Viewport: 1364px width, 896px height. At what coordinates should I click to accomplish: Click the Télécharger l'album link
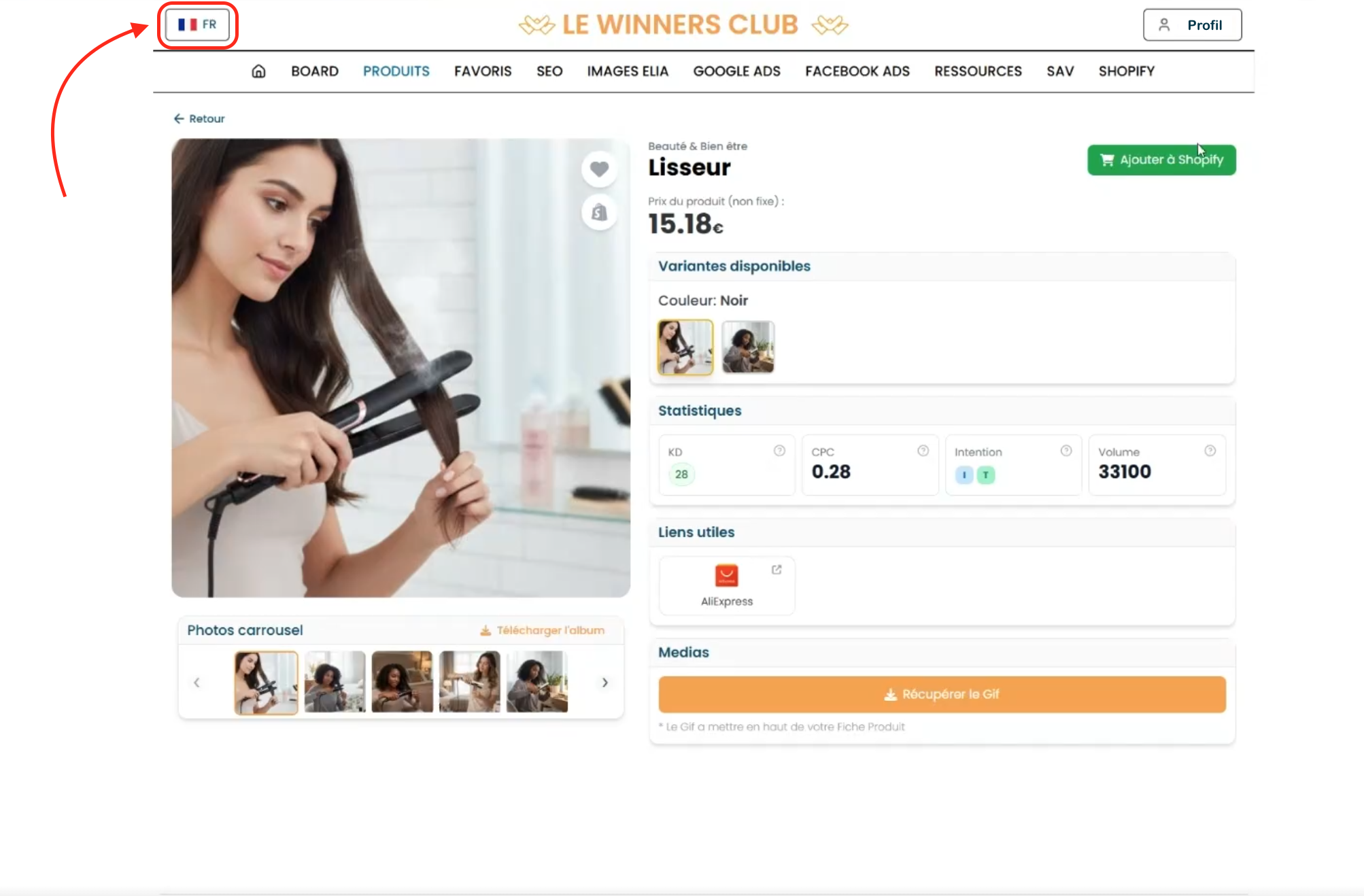tap(542, 630)
